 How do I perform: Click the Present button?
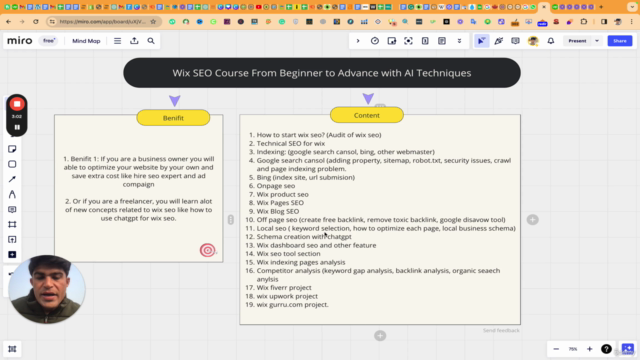pyautogui.click(x=577, y=41)
